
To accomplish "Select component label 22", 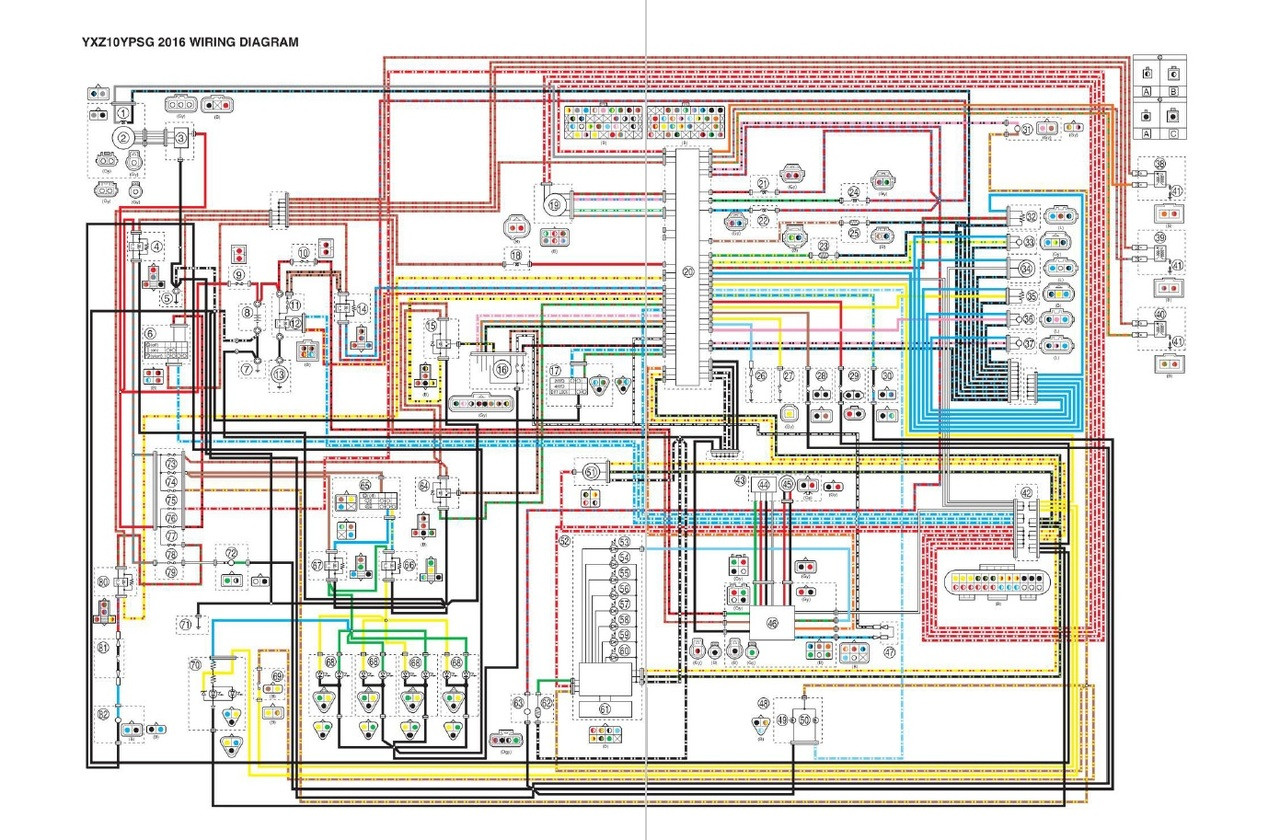I will [762, 221].
